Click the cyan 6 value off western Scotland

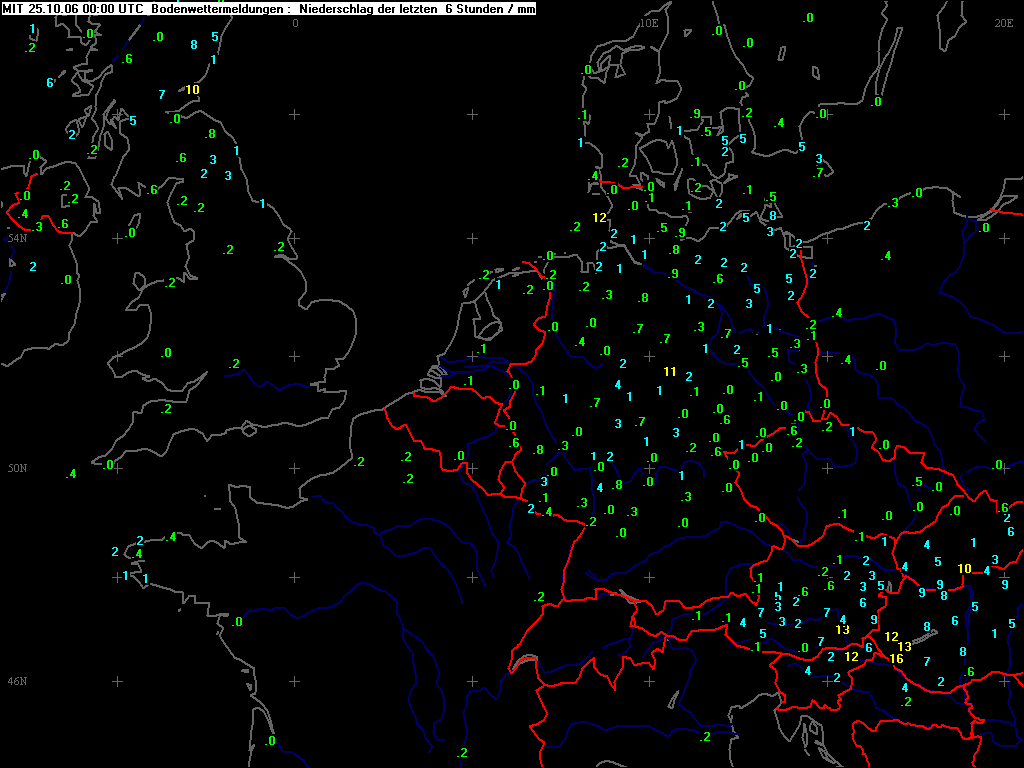pos(50,83)
